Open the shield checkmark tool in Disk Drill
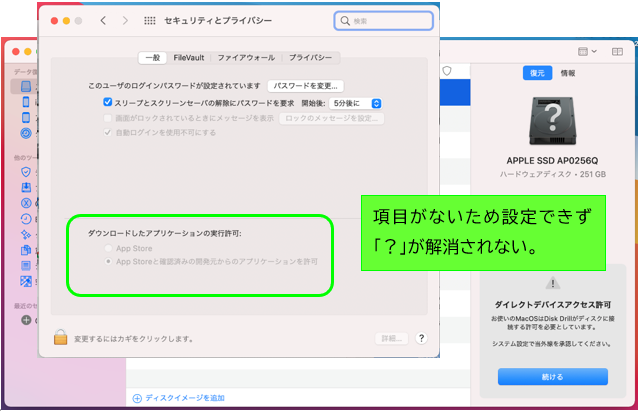 point(26,172)
